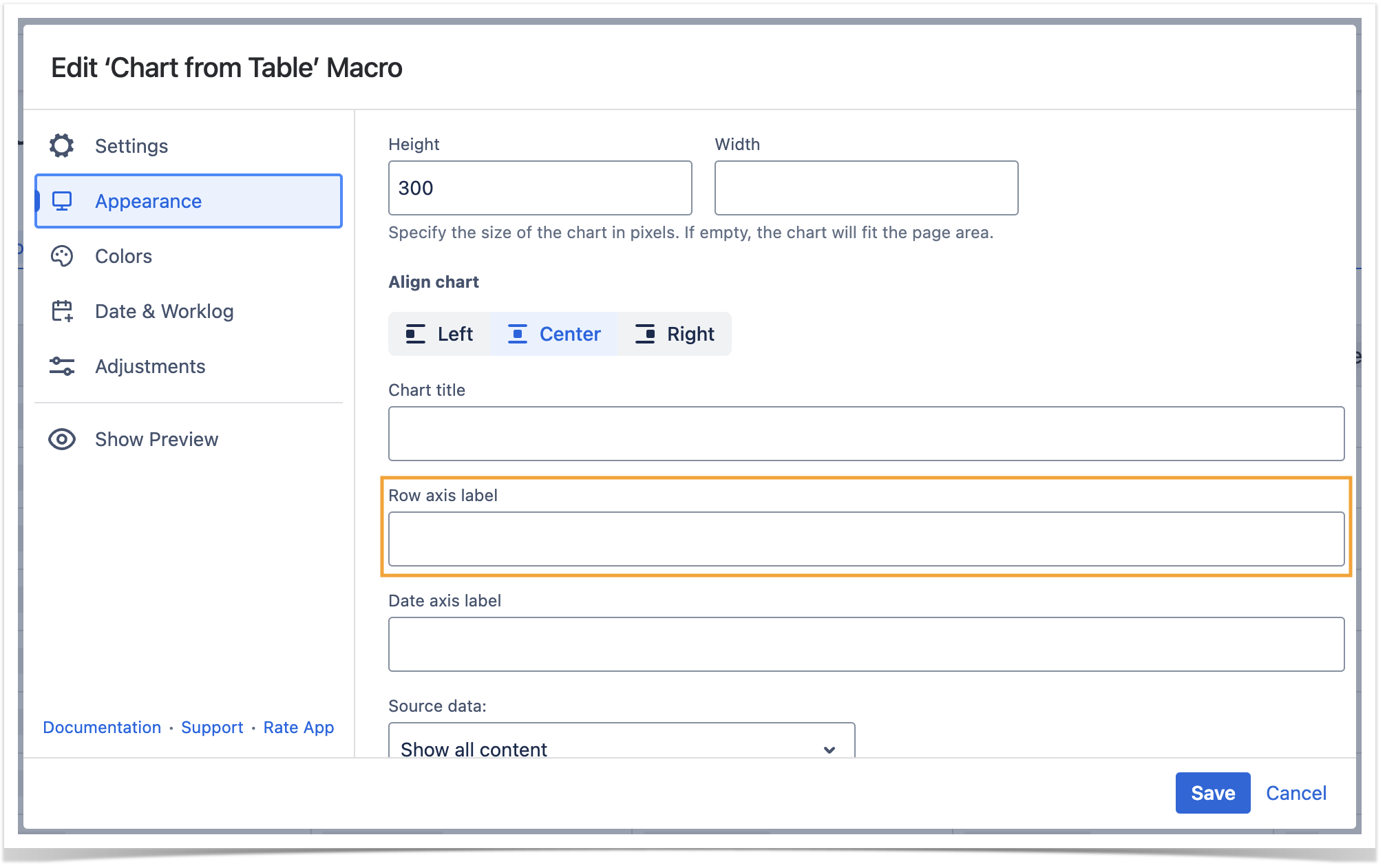Switch to the Colors tab
Screen dimensions: 1385x868
pos(124,256)
